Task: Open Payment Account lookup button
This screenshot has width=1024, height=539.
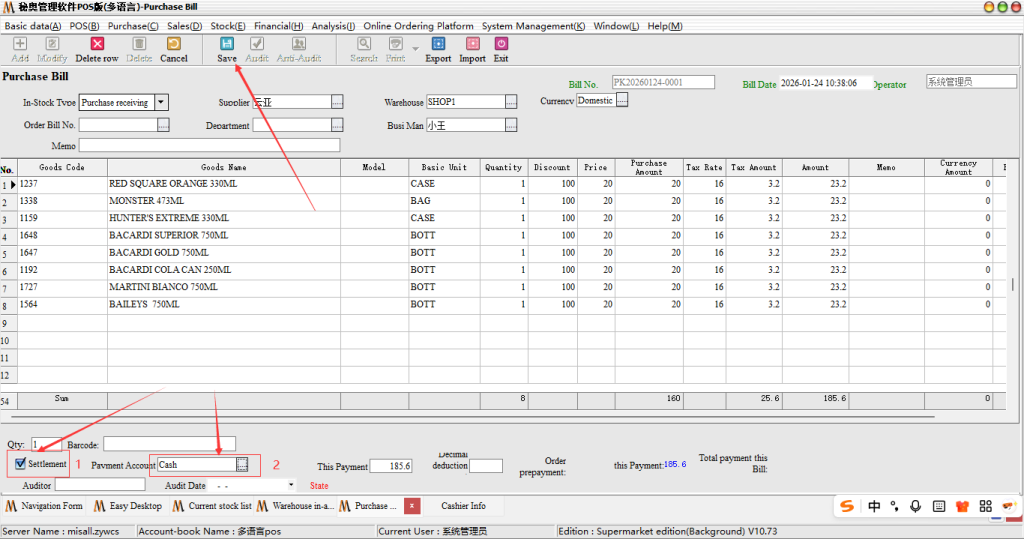Action: 242,465
